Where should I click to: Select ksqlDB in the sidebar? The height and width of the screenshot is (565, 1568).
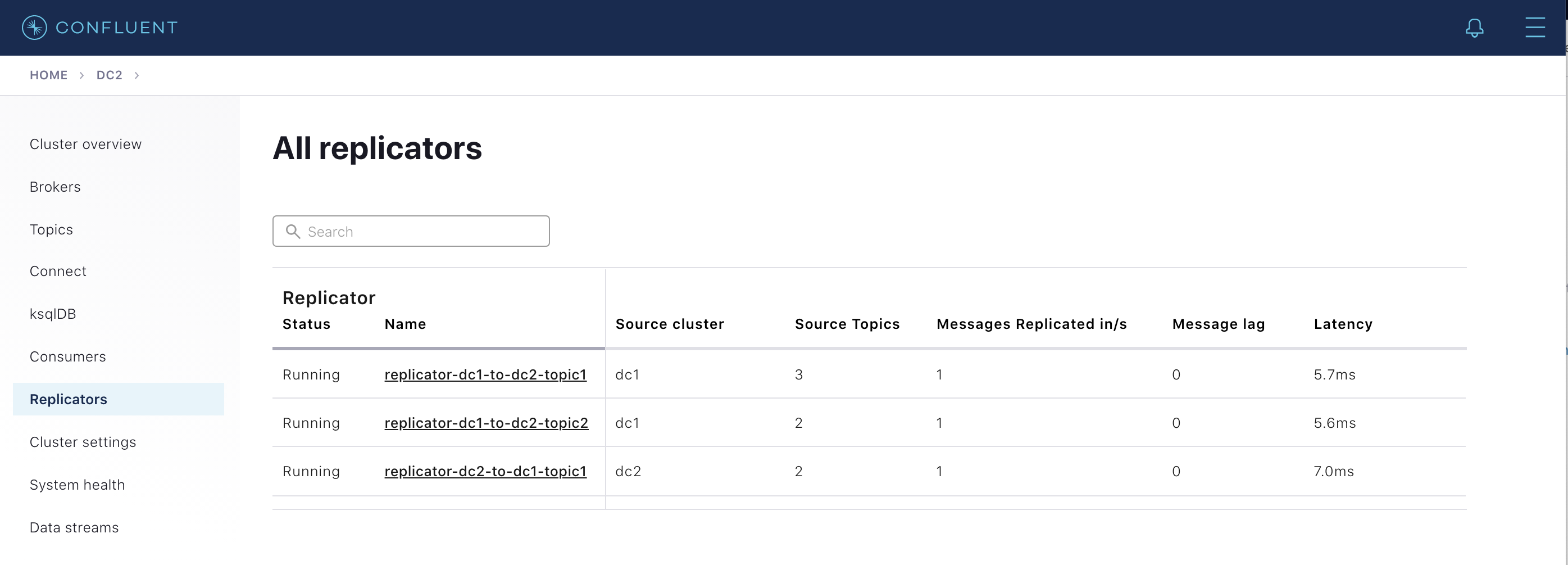click(x=53, y=314)
